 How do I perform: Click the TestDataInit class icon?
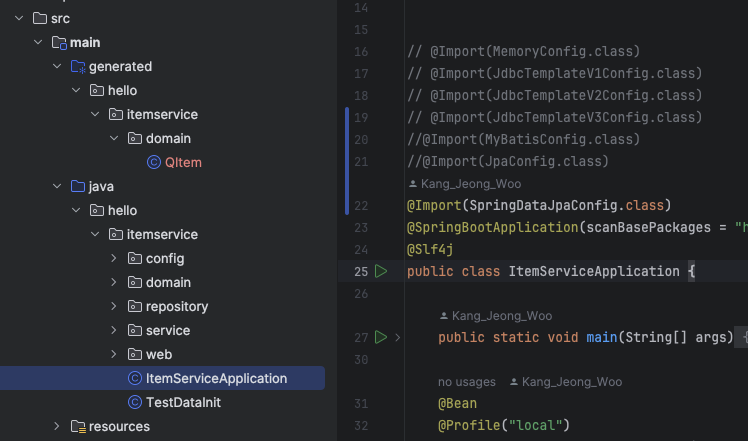[x=135, y=402]
